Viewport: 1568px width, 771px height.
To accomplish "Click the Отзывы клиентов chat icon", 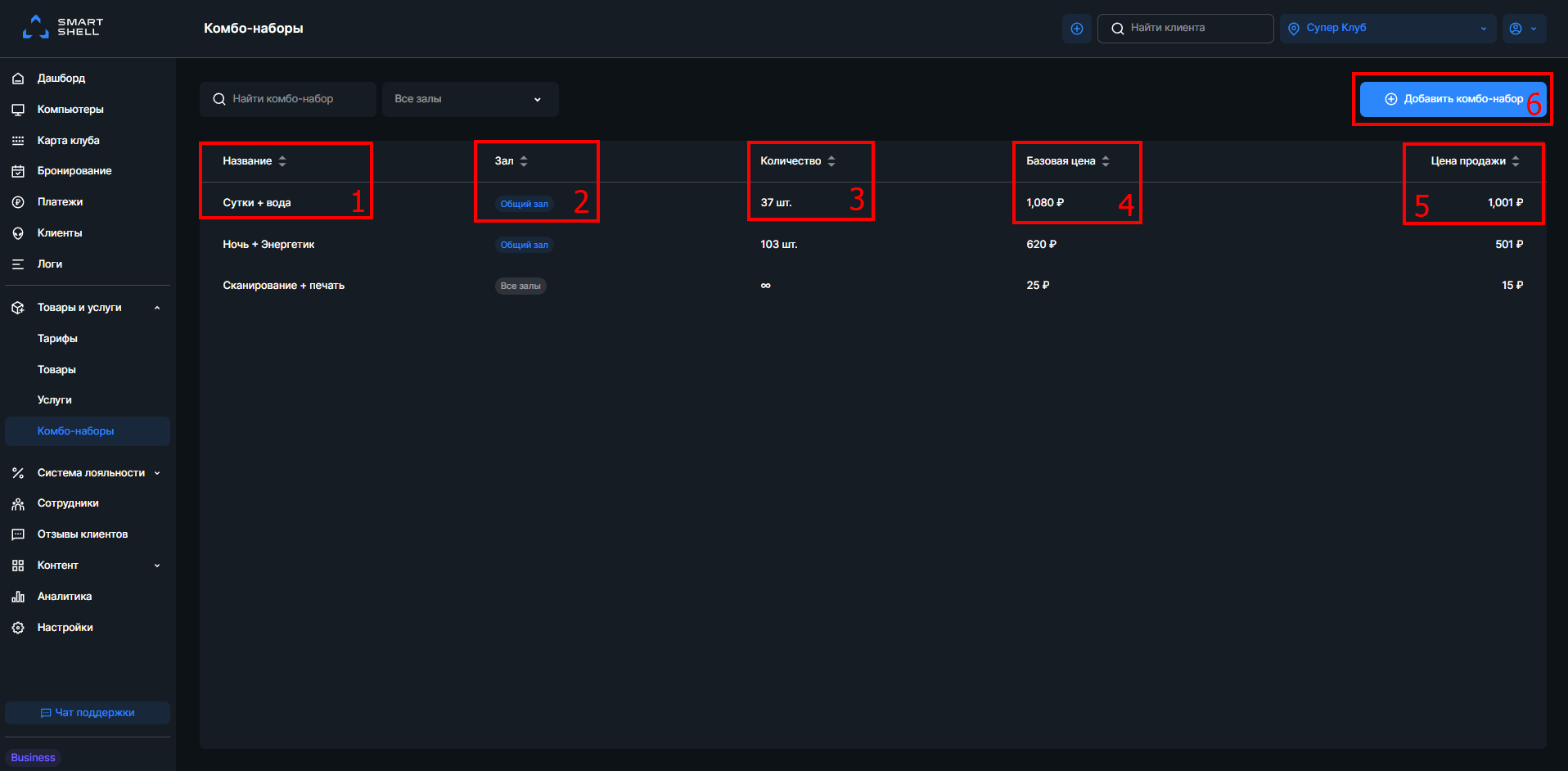I will pos(18,534).
